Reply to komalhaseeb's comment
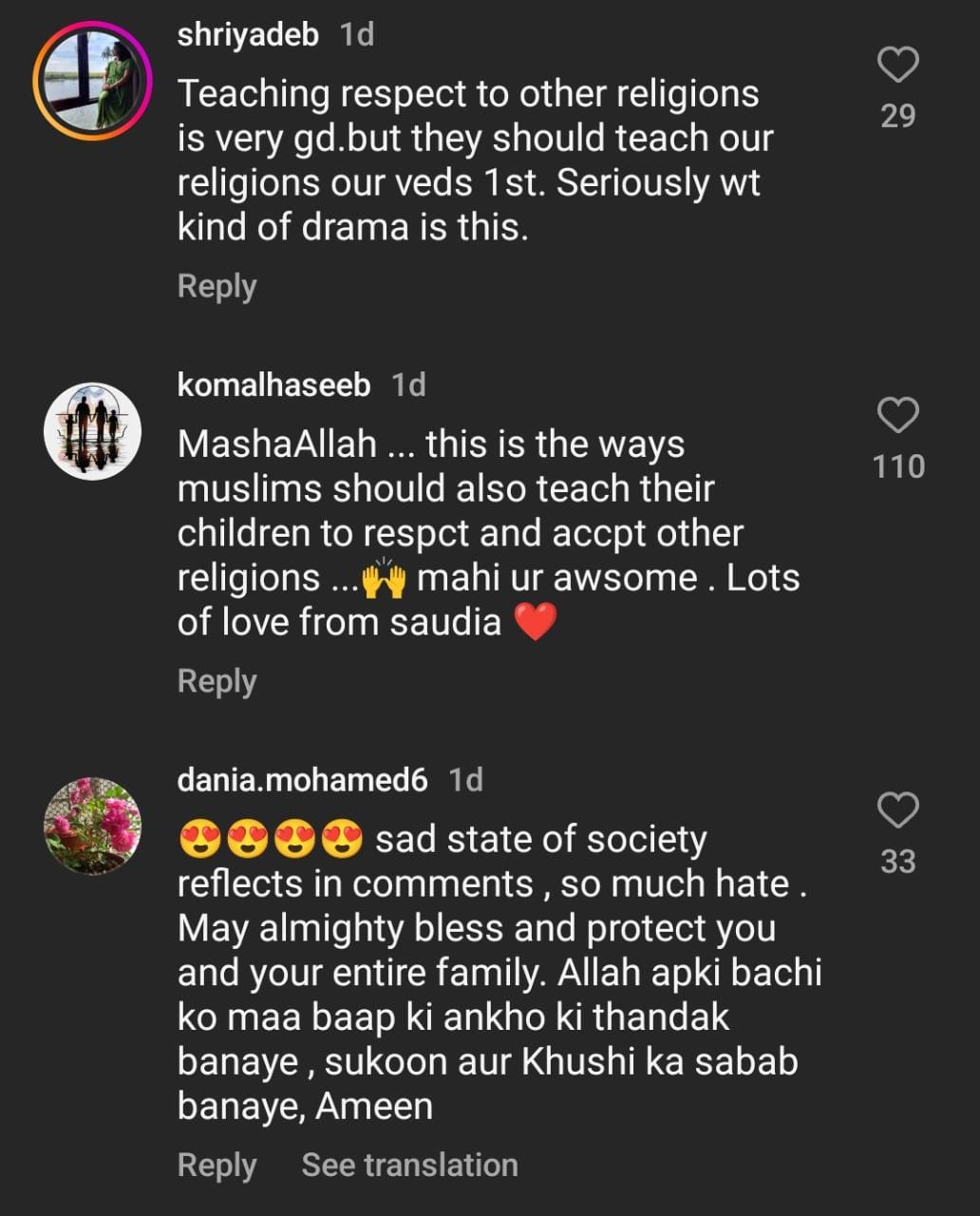980x1216 pixels. click(217, 681)
